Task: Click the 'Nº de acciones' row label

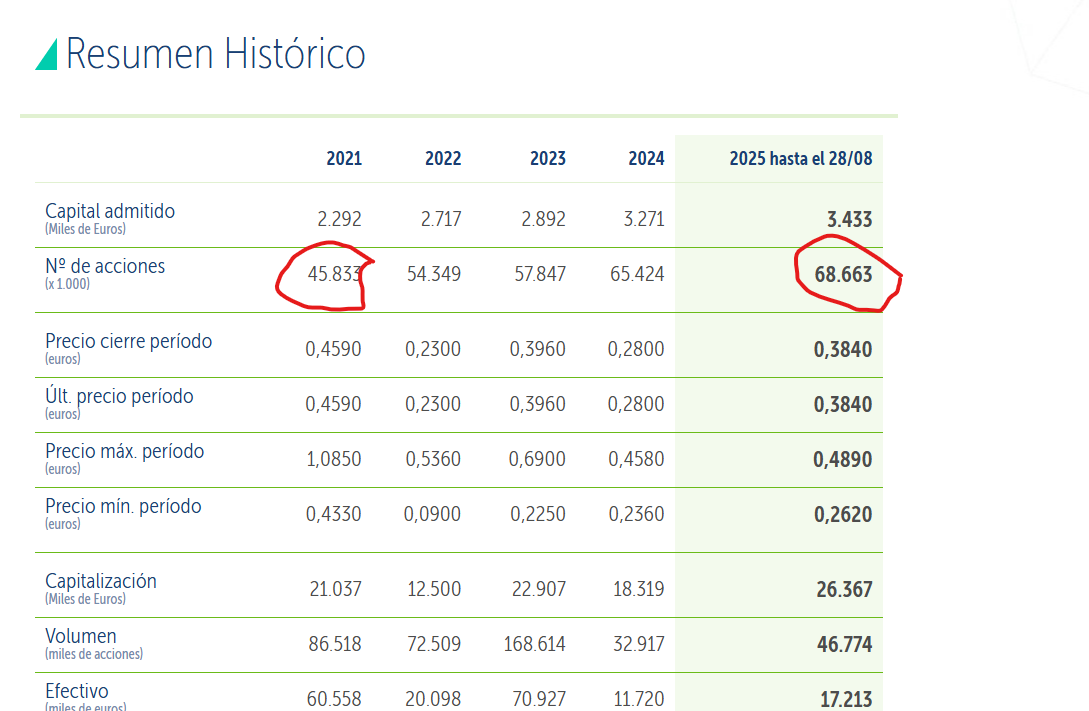Action: point(105,266)
